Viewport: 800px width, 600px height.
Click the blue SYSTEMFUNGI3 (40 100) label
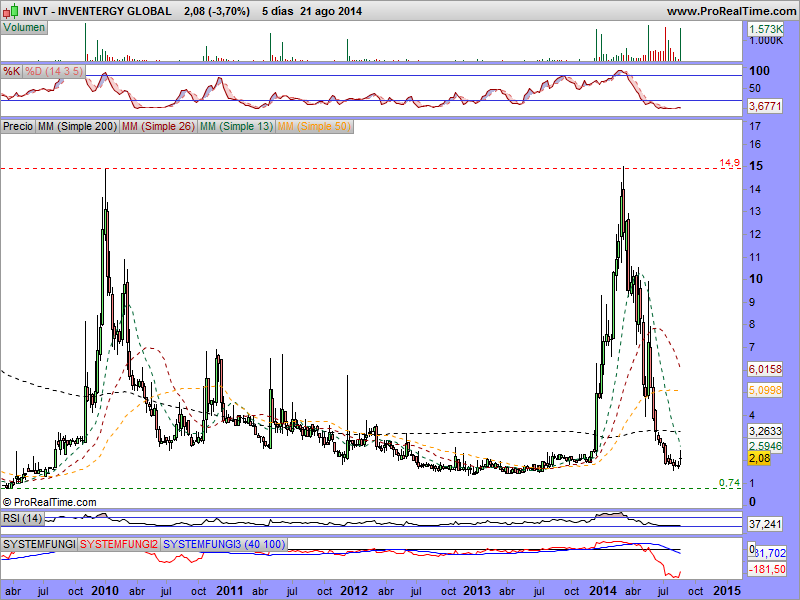[x=224, y=544]
